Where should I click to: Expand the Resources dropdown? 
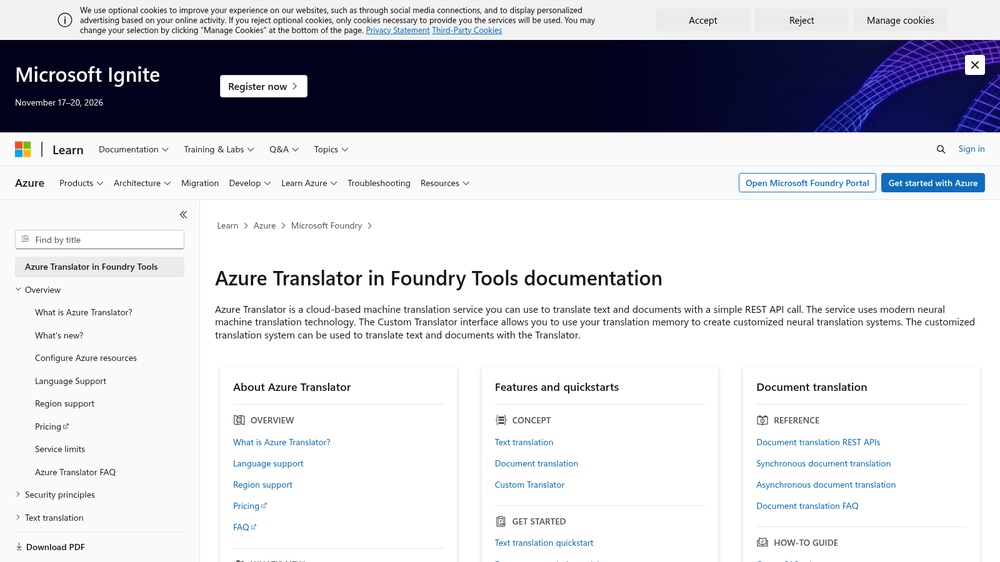(x=445, y=183)
